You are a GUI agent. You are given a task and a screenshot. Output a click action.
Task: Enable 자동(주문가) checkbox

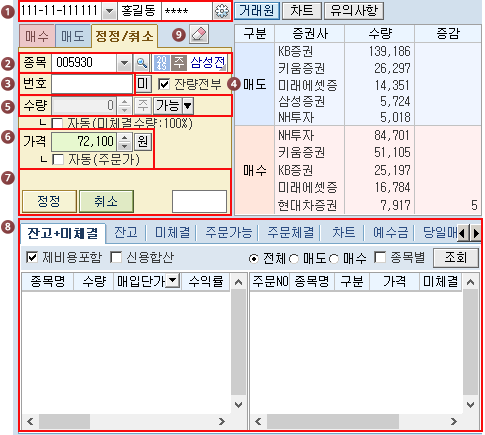[58, 159]
